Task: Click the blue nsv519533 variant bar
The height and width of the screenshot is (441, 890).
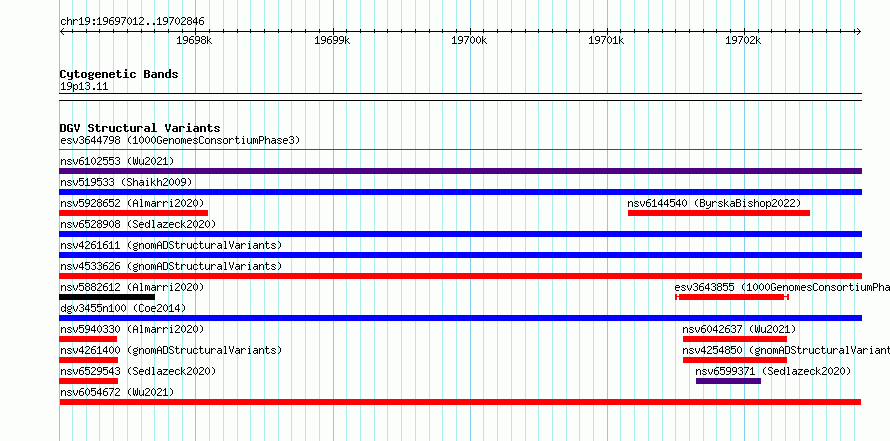Action: (x=460, y=192)
